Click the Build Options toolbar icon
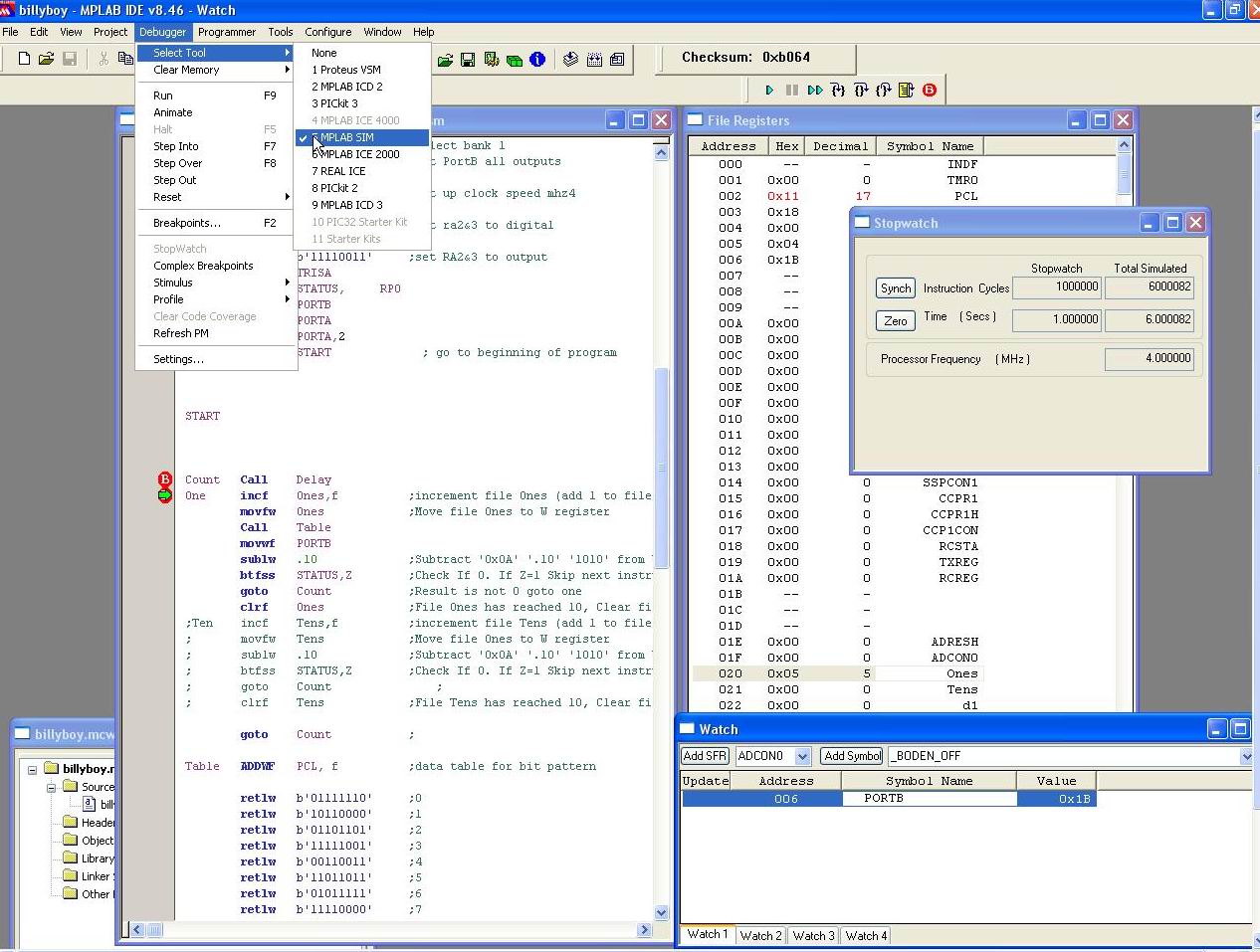The width and height of the screenshot is (1260, 952). (x=492, y=60)
